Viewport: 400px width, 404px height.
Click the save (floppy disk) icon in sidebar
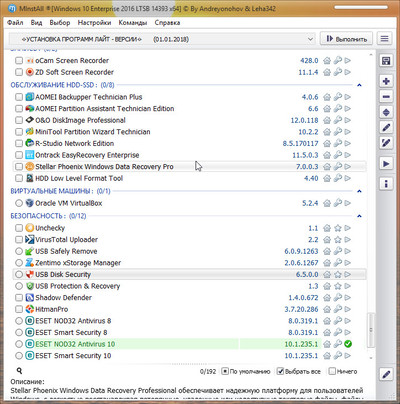(386, 61)
